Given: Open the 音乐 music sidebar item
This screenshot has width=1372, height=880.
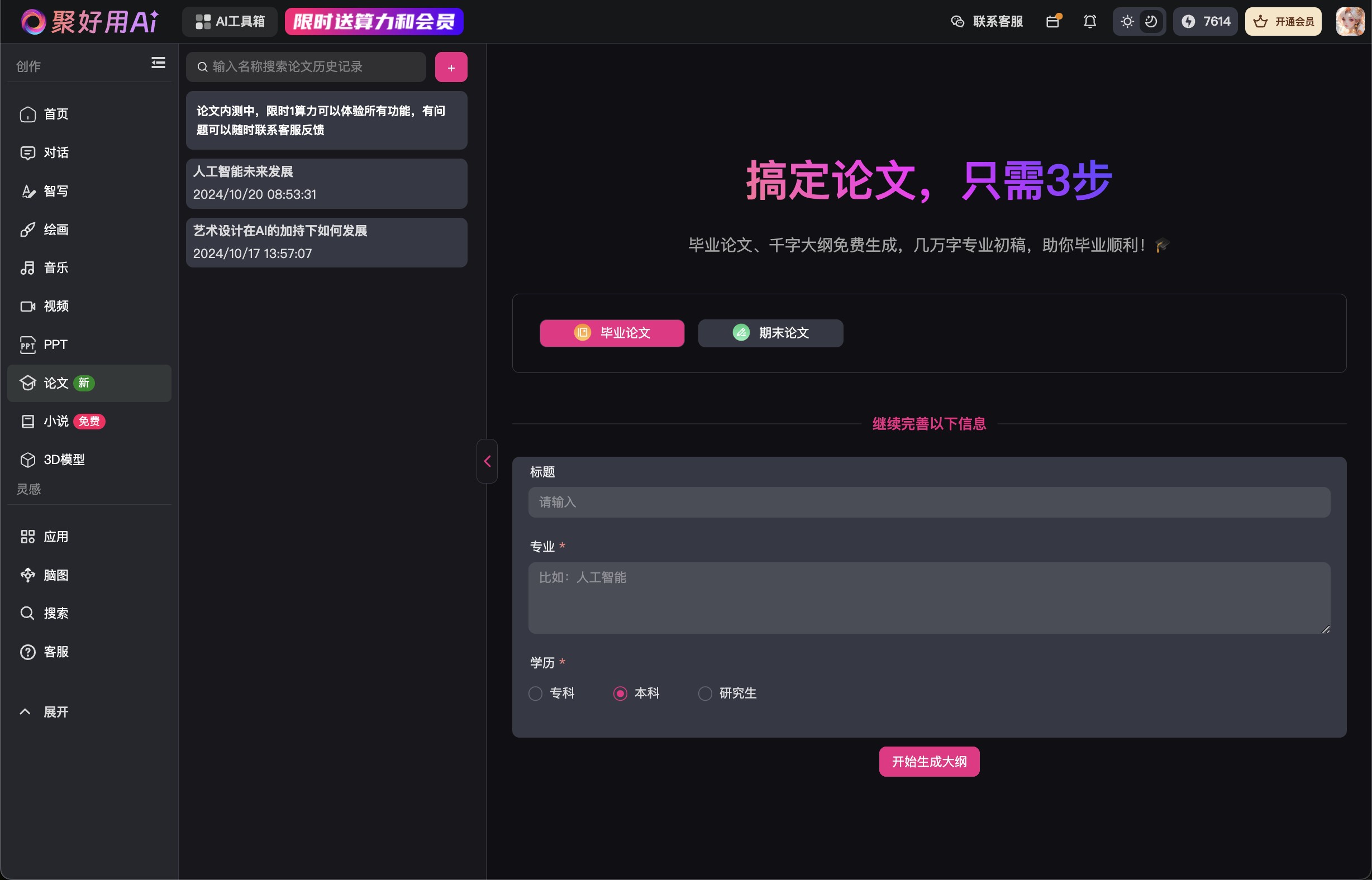Looking at the screenshot, I should coord(55,267).
